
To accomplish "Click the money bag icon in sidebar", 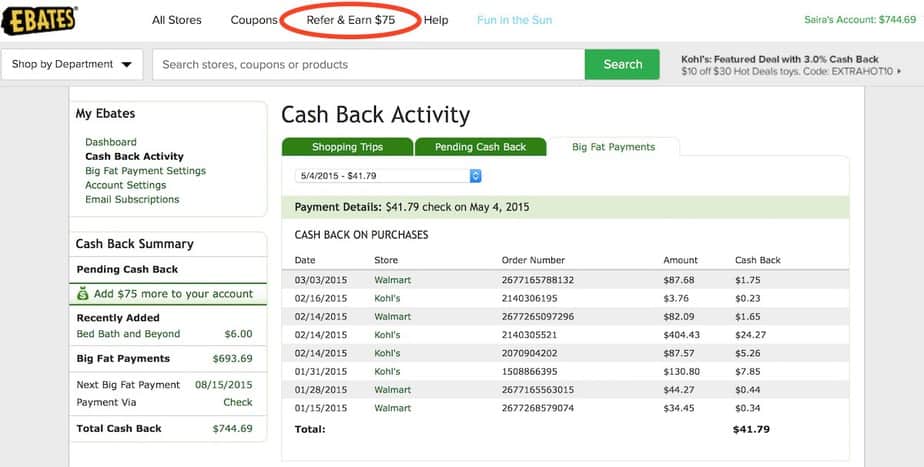I will tap(84, 294).
